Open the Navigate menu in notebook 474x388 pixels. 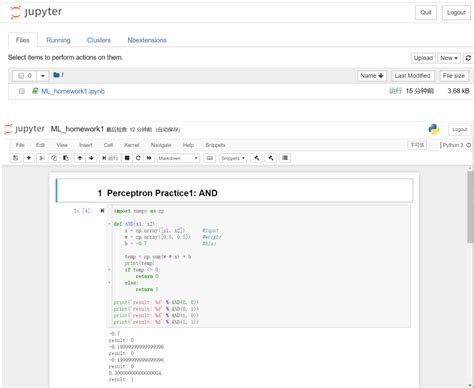click(x=161, y=145)
